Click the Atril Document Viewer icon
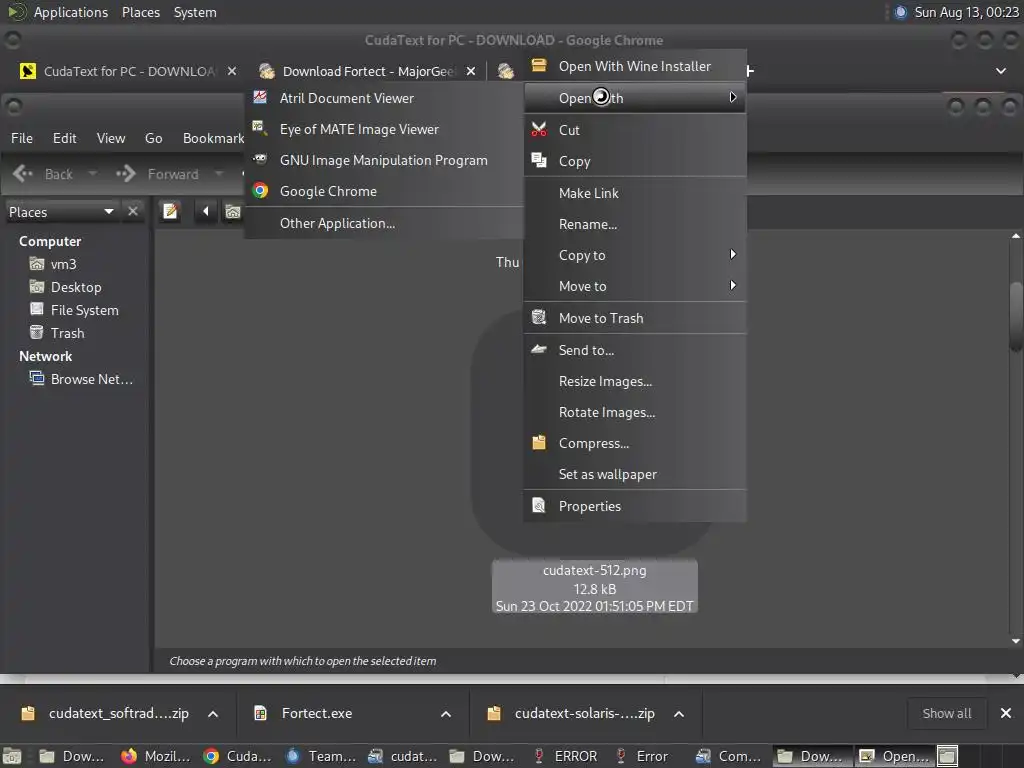1024x768 pixels. pos(260,97)
